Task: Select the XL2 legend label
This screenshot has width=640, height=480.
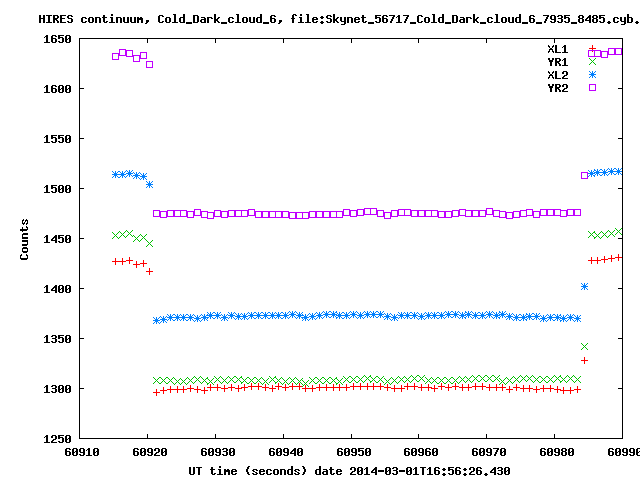Action: point(558,76)
